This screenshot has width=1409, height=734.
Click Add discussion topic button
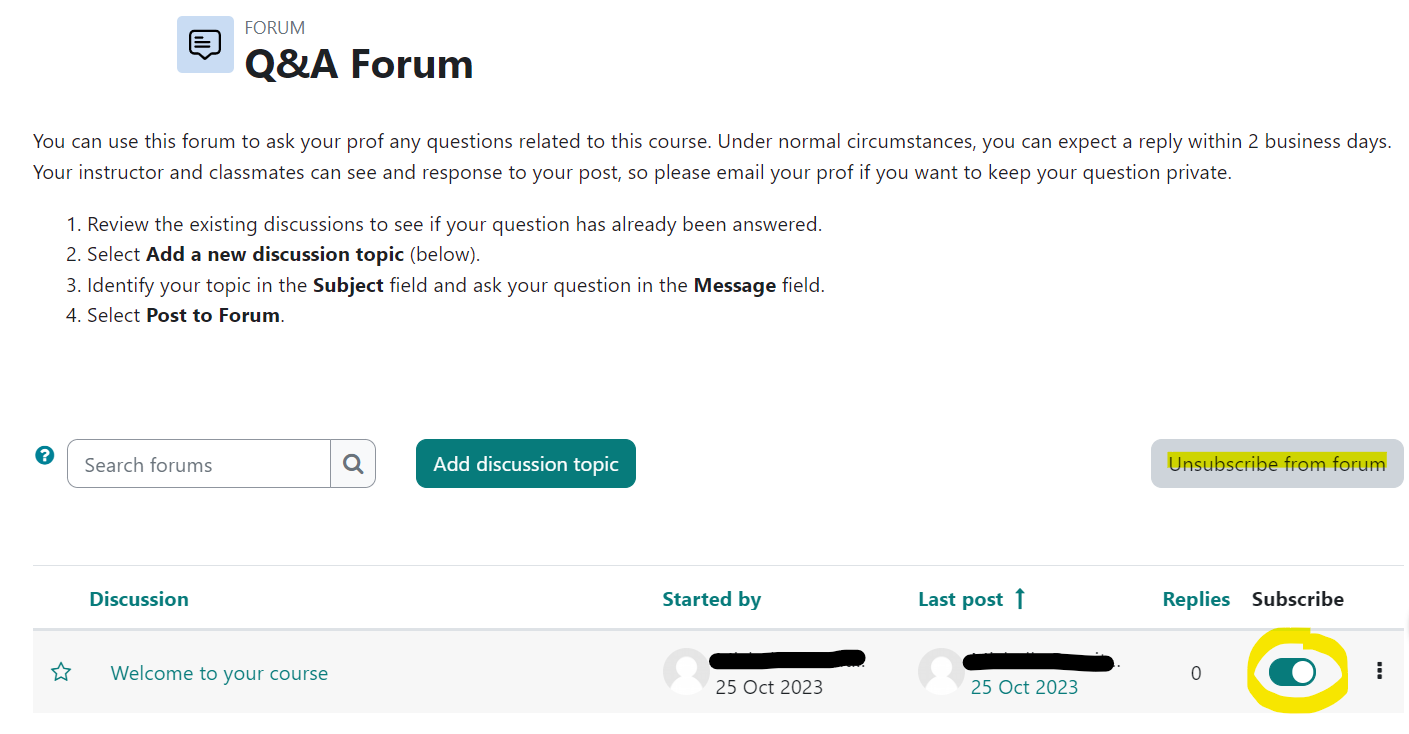526,464
